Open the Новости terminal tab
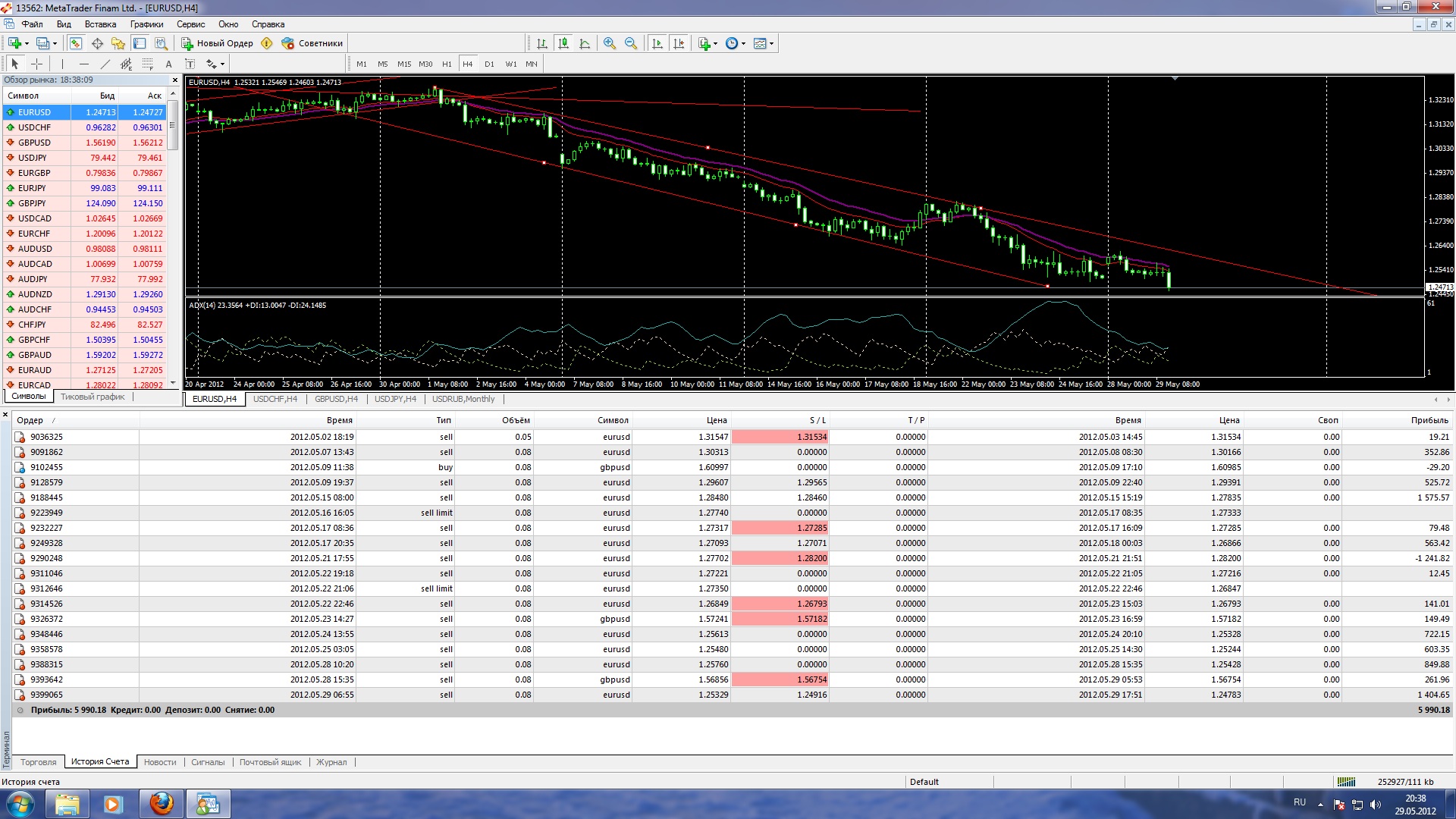1456x819 pixels. 160,762
